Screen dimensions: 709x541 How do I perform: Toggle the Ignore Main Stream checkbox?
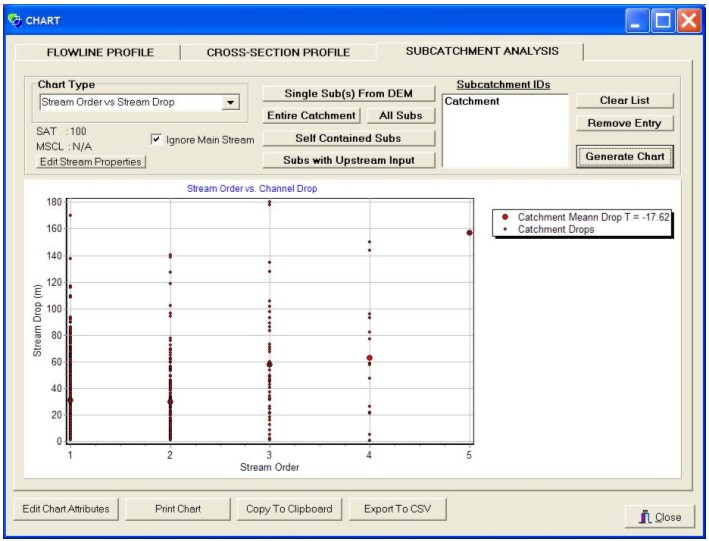157,140
